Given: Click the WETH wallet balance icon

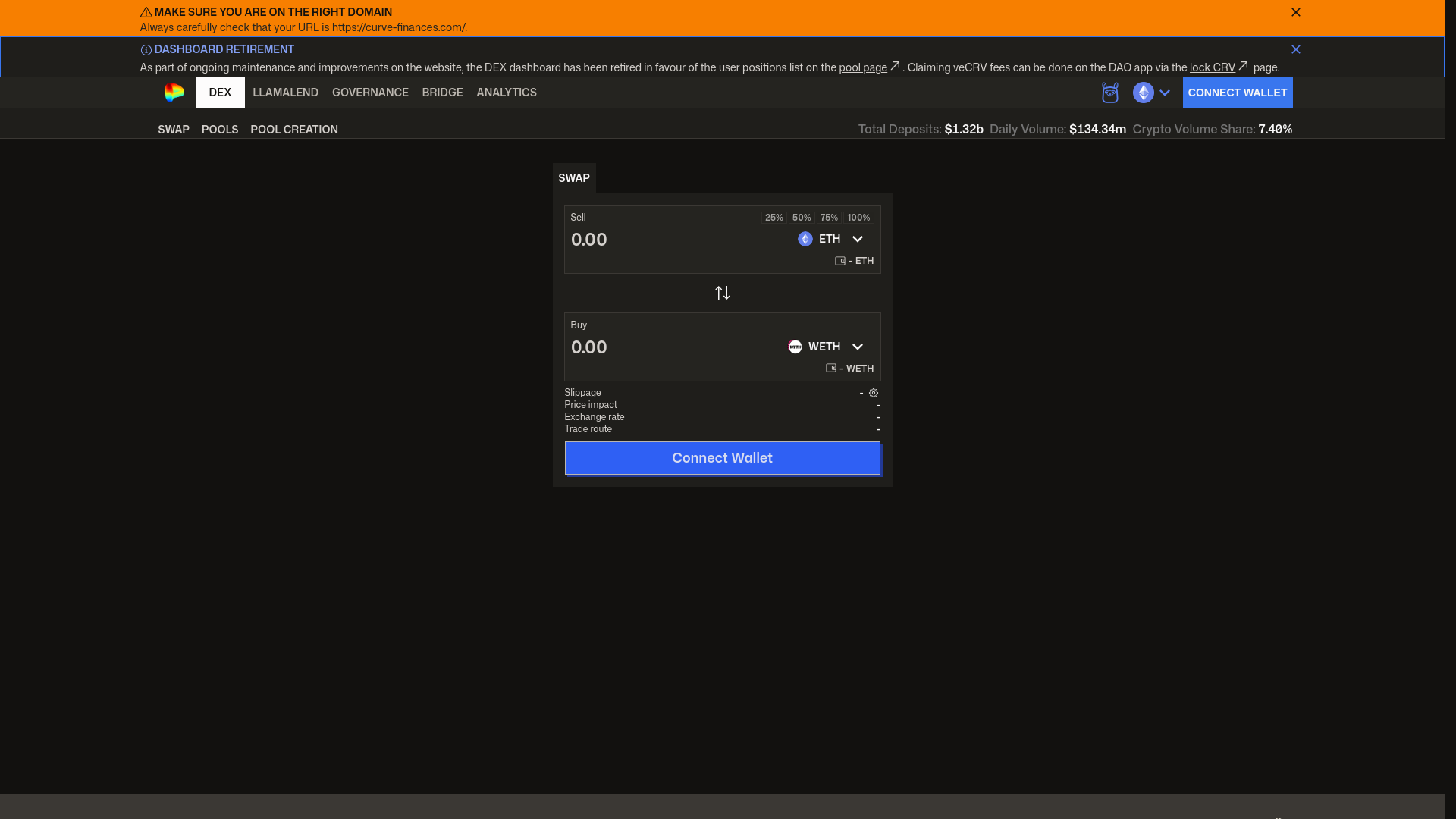Looking at the screenshot, I should pyautogui.click(x=831, y=369).
